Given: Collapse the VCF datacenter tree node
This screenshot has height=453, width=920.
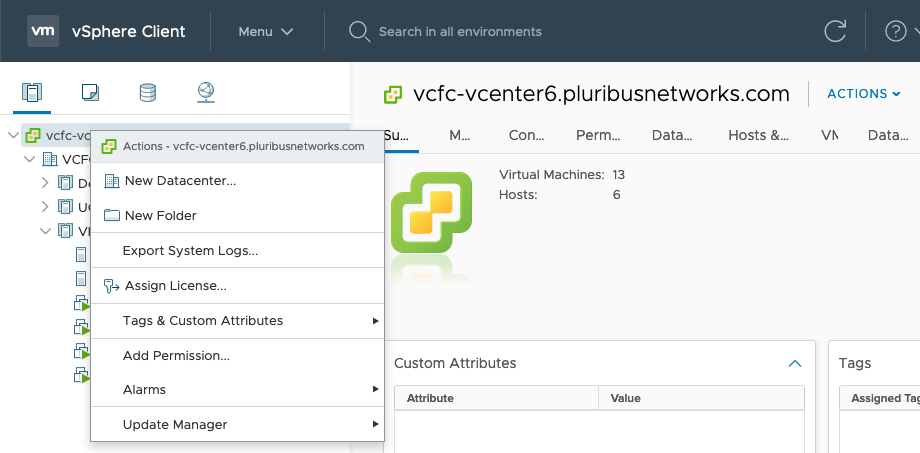Looking at the screenshot, I should (x=29, y=159).
